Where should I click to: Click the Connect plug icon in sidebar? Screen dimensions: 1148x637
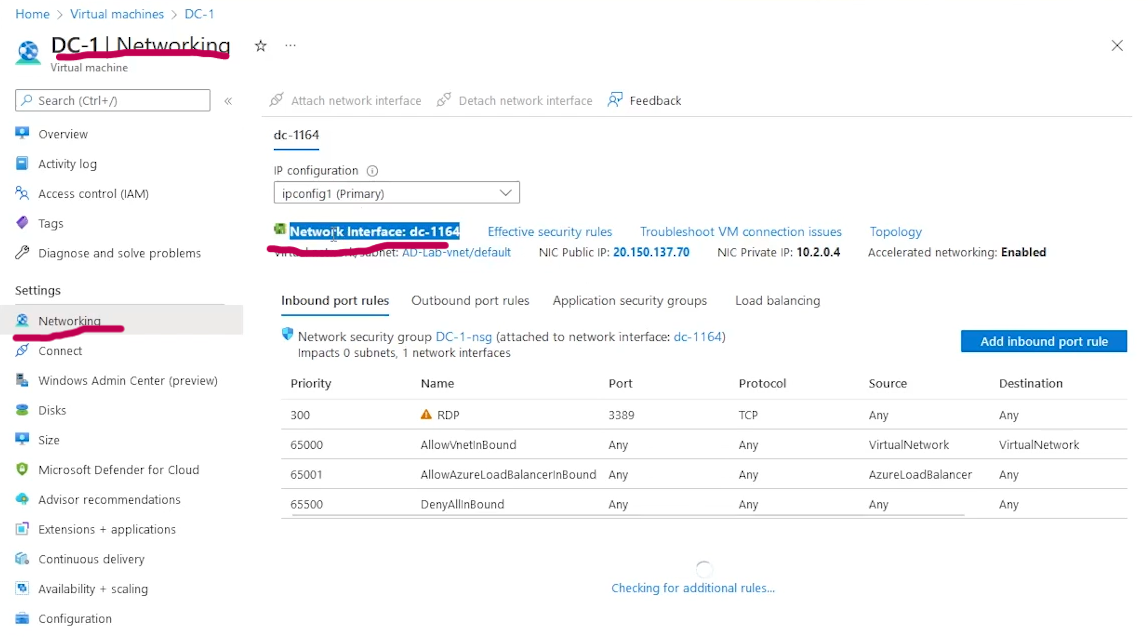pyautogui.click(x=22, y=350)
